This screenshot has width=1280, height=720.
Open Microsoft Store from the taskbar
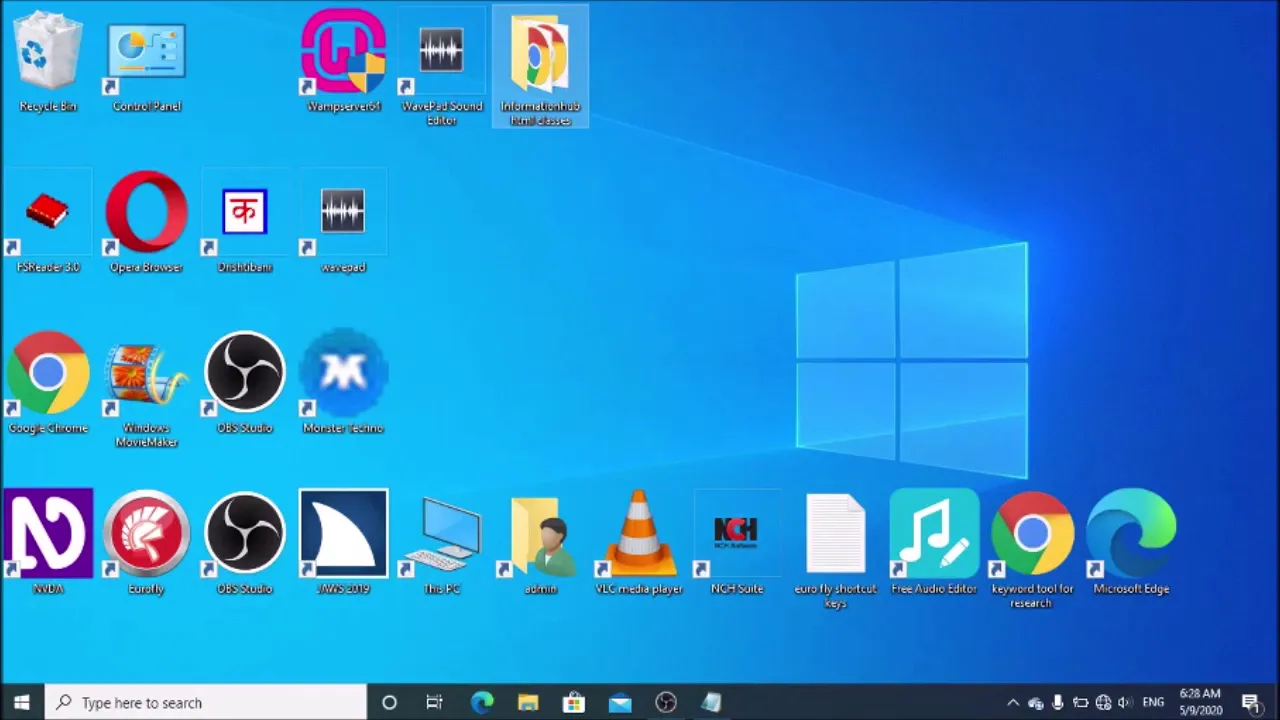tap(574, 703)
